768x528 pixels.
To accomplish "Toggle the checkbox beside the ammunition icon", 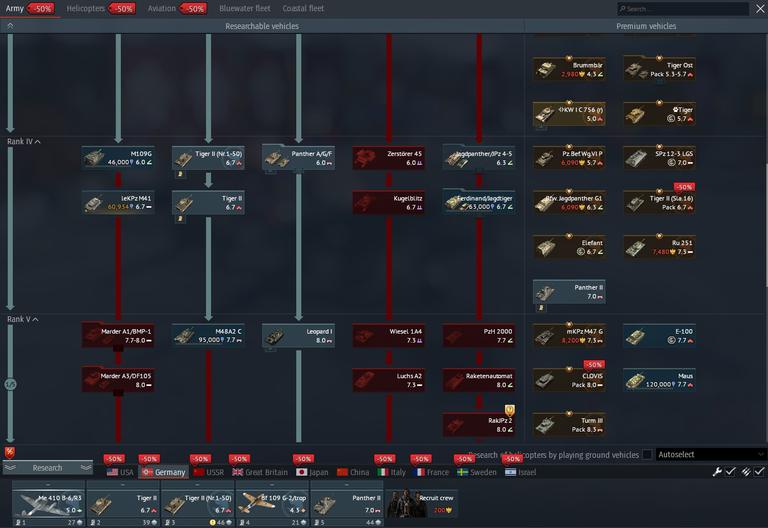I will (x=759, y=472).
